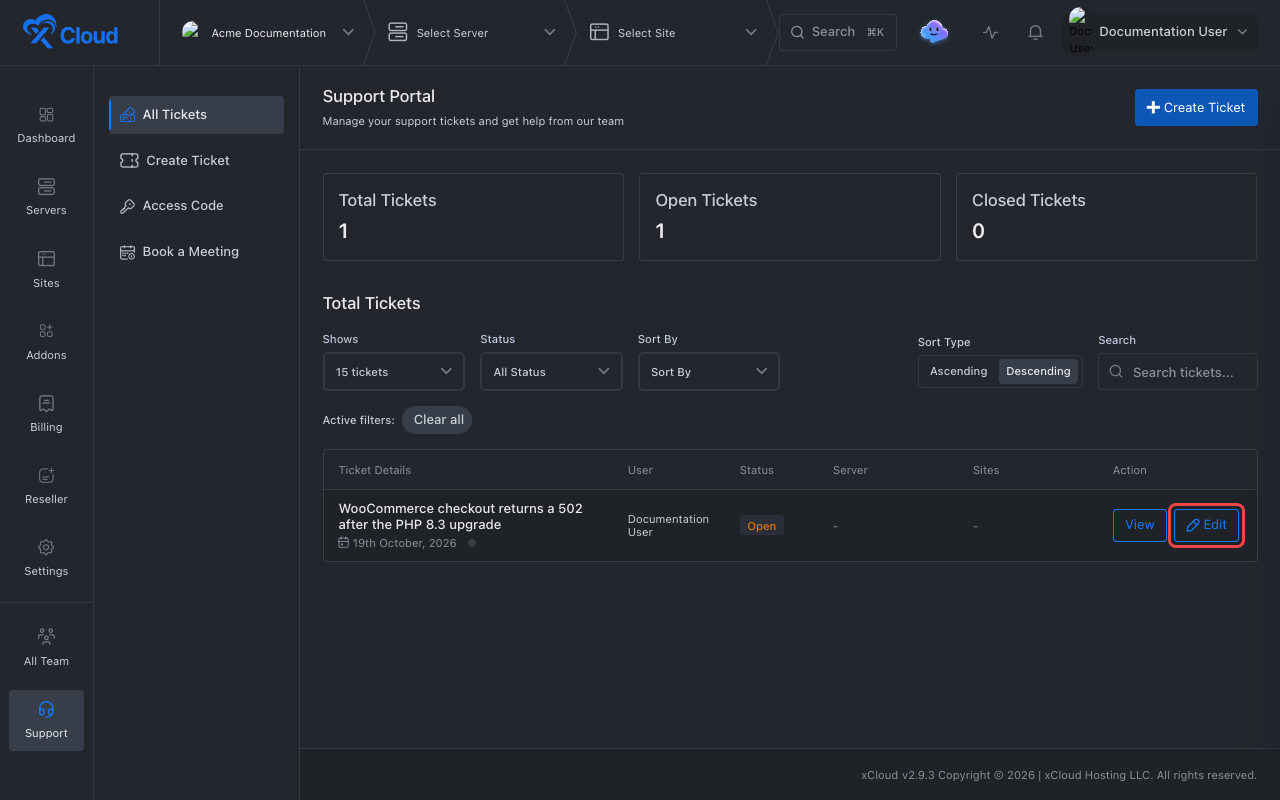Image resolution: width=1280 pixels, height=800 pixels.
Task: Open the Sites sidebar section
Action: (46, 270)
